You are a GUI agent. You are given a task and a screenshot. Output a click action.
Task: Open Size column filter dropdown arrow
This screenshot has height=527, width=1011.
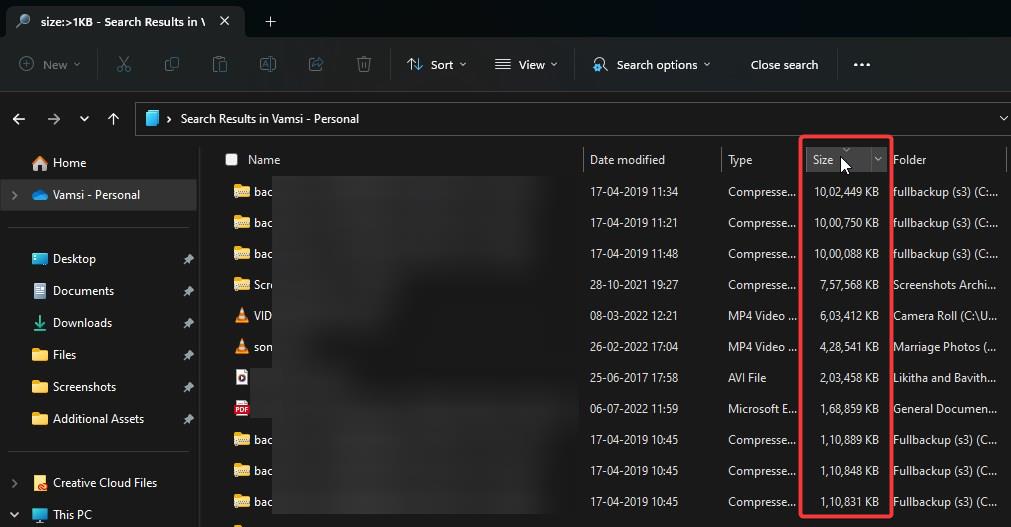click(x=878, y=159)
